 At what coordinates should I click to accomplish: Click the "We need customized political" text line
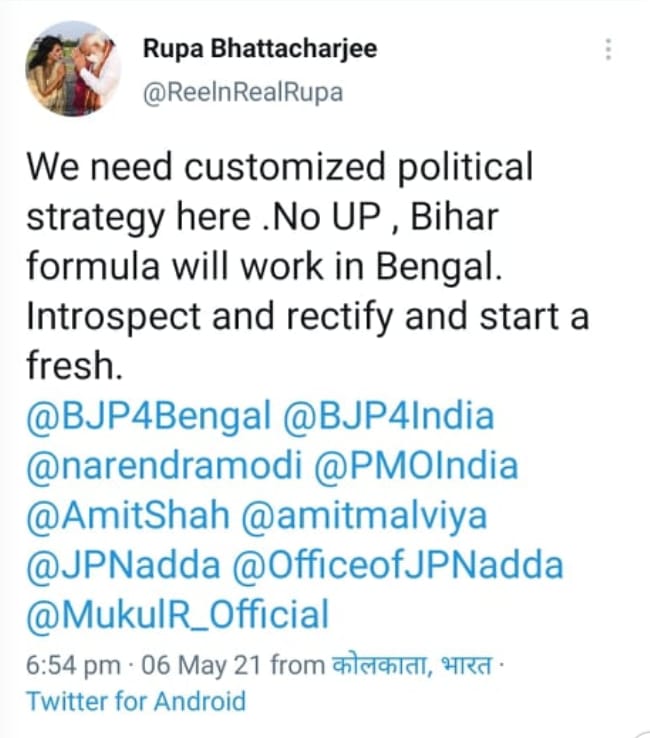pyautogui.click(x=279, y=167)
